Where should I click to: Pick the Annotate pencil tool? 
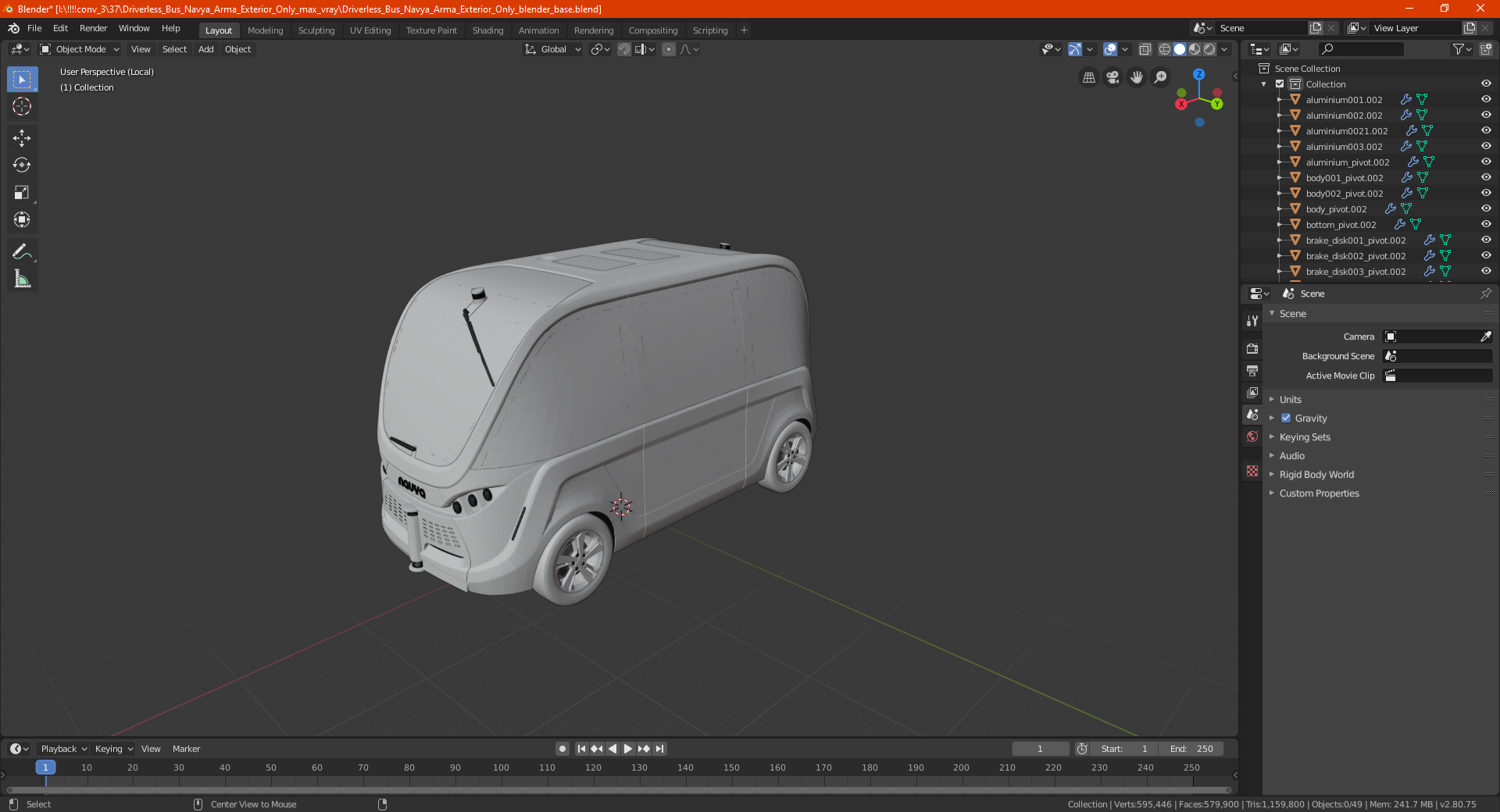pos(22,251)
